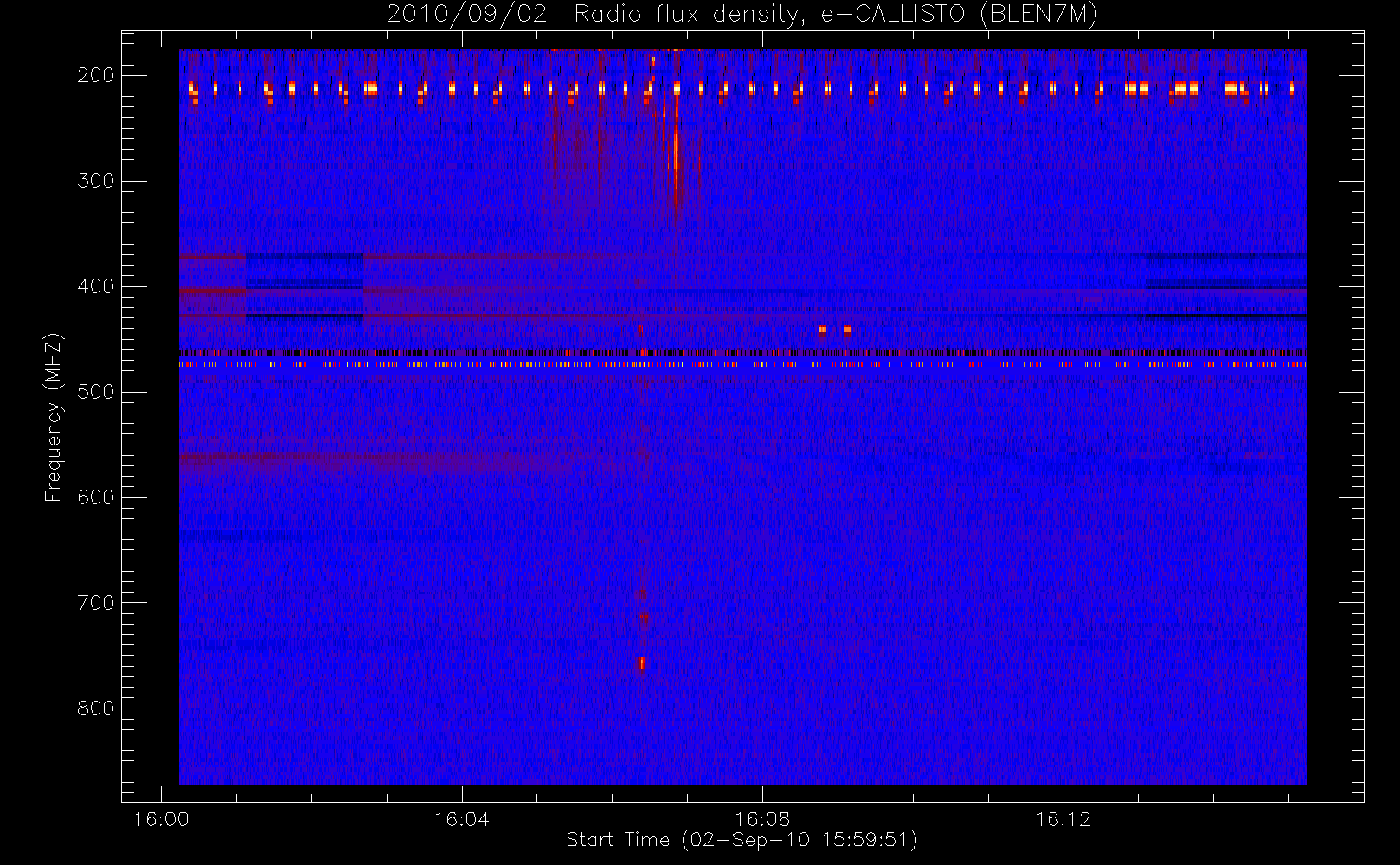The width and height of the screenshot is (1400, 865).
Task: Click the bright red burst near 760 MHz
Action: [x=642, y=663]
